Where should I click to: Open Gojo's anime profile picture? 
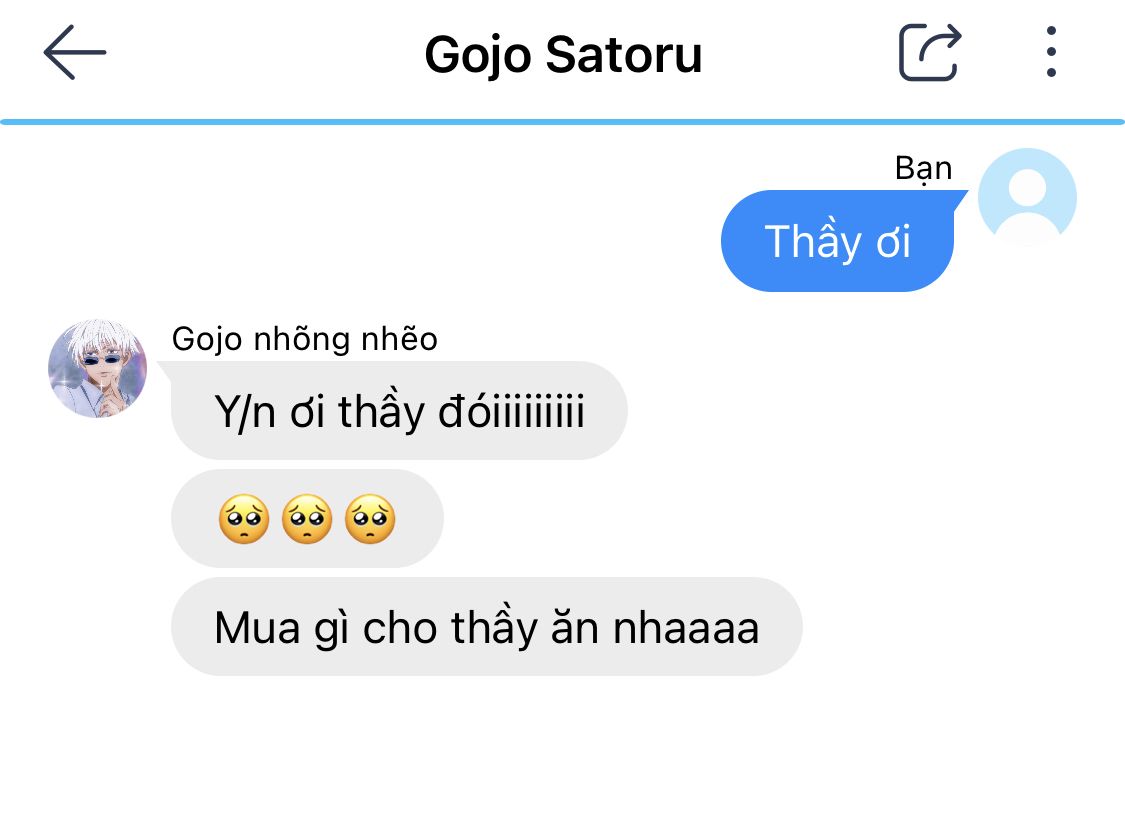coord(98,369)
